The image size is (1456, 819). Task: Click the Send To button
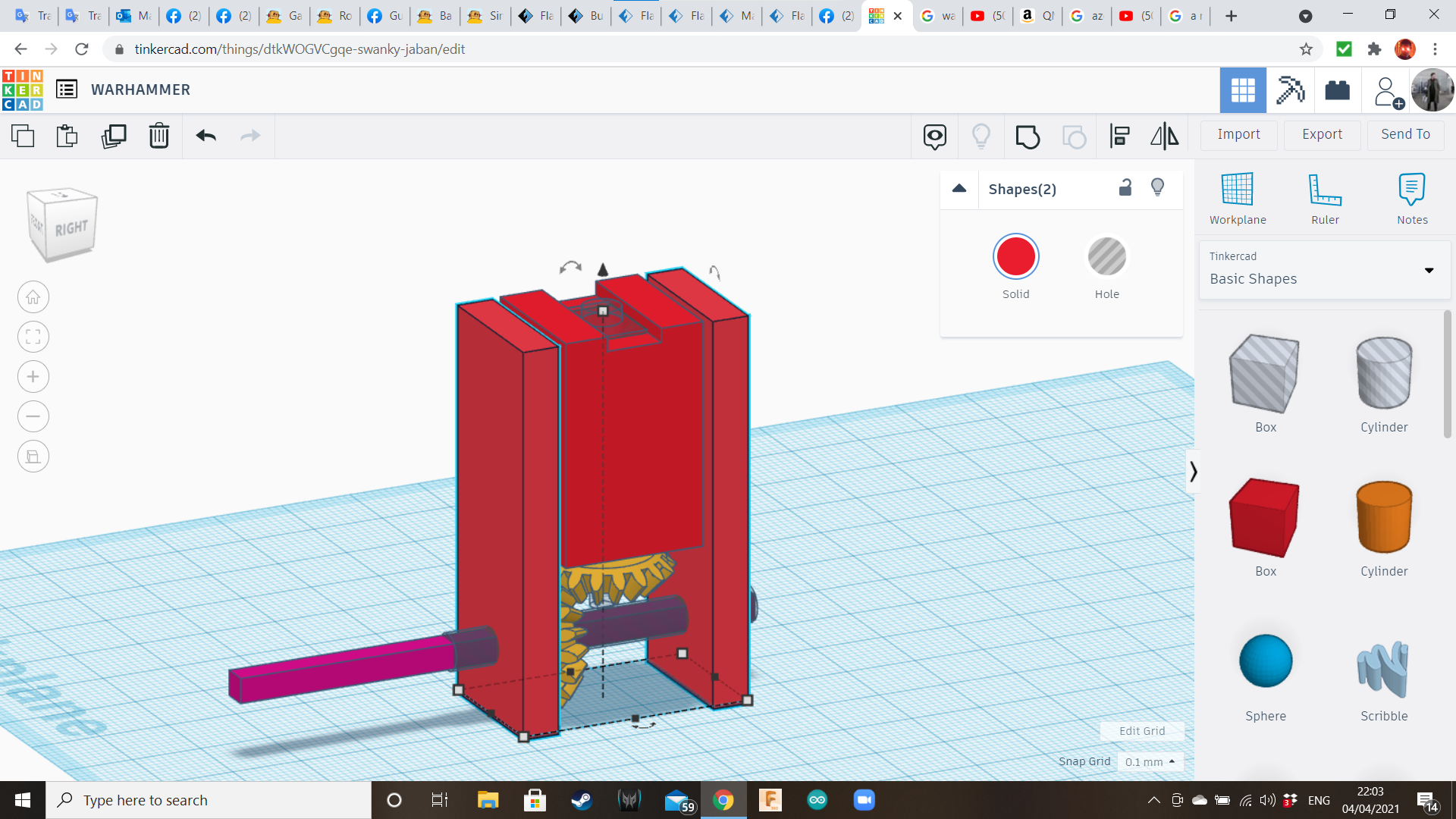tap(1404, 133)
